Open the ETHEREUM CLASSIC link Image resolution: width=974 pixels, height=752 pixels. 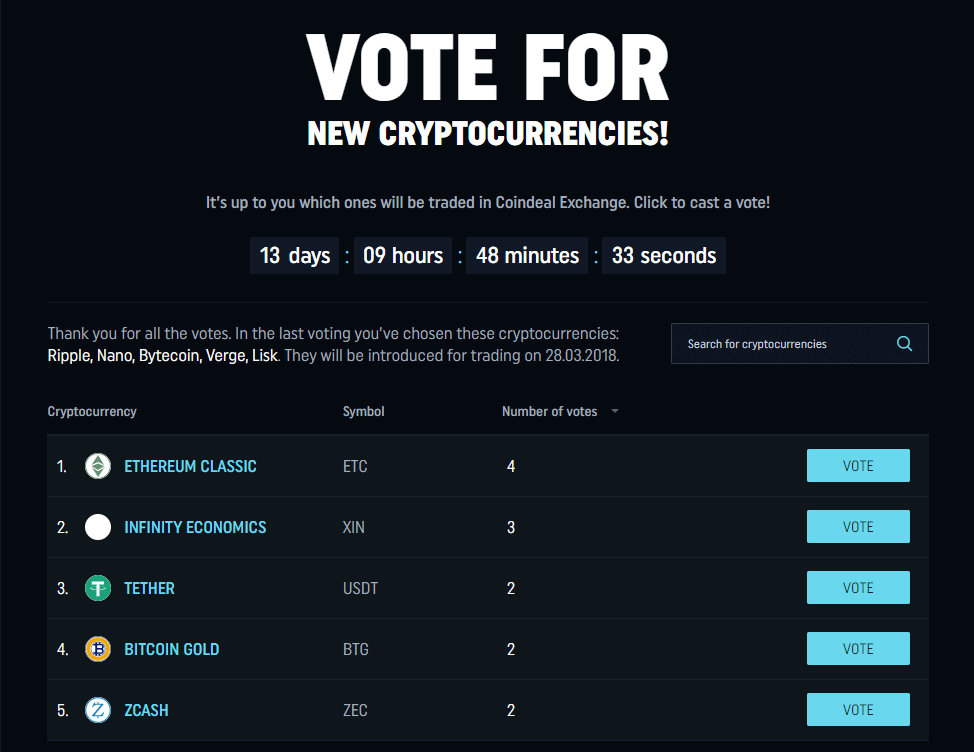(190, 466)
